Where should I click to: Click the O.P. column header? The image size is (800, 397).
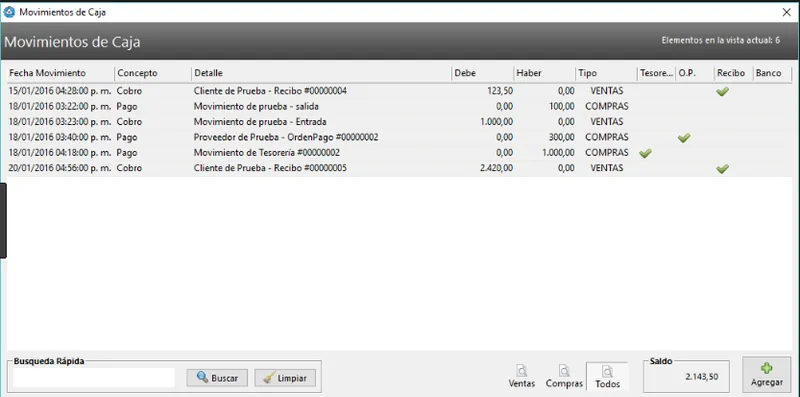695,73
